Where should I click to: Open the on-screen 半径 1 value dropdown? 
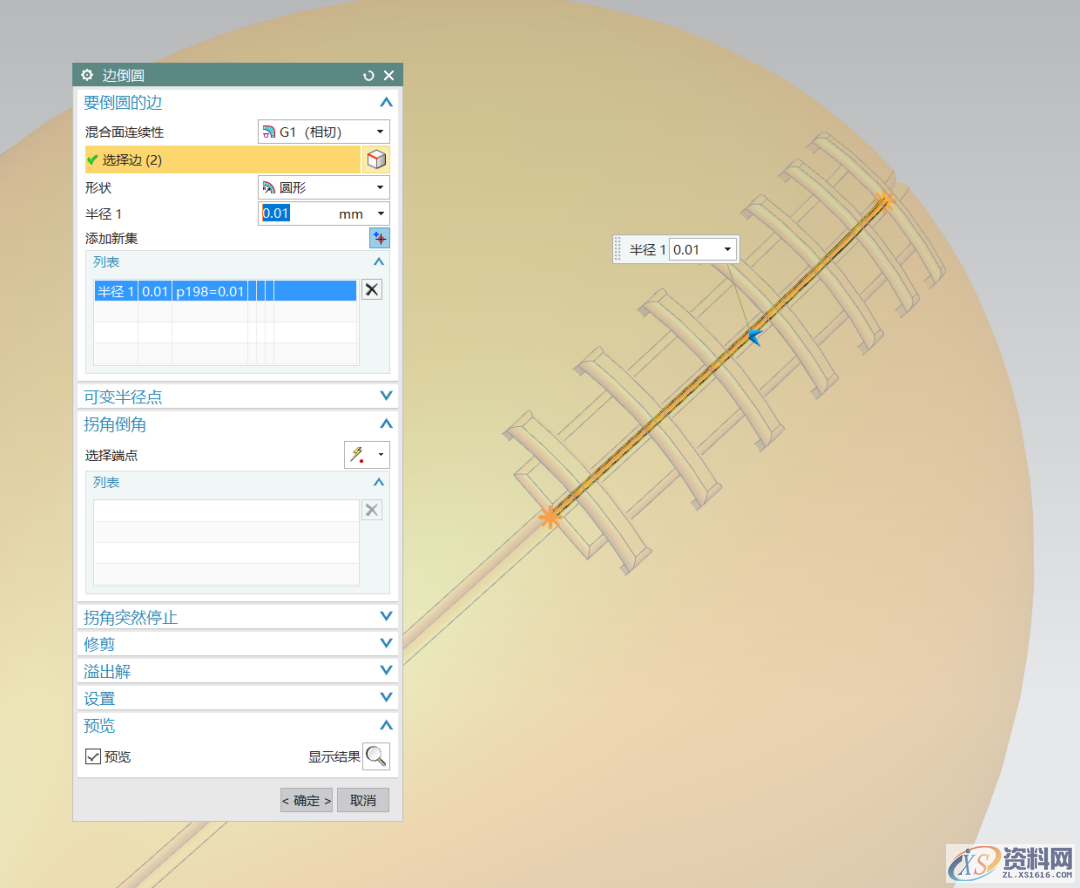tap(727, 250)
